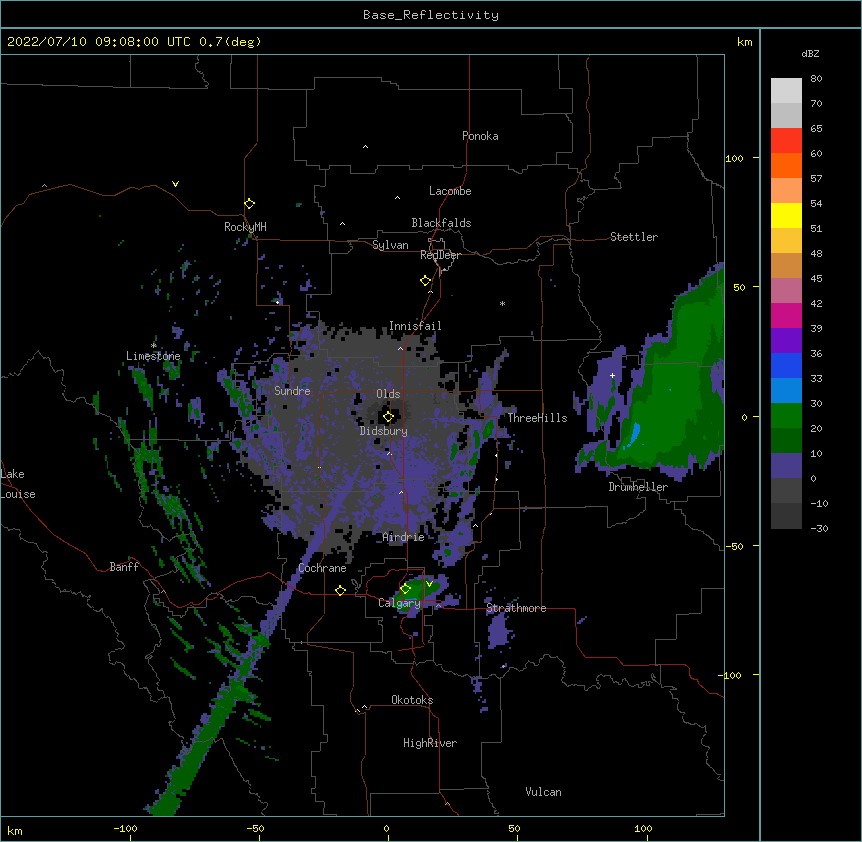Click the Drumheller town label
The width and height of the screenshot is (862, 842).
638,487
